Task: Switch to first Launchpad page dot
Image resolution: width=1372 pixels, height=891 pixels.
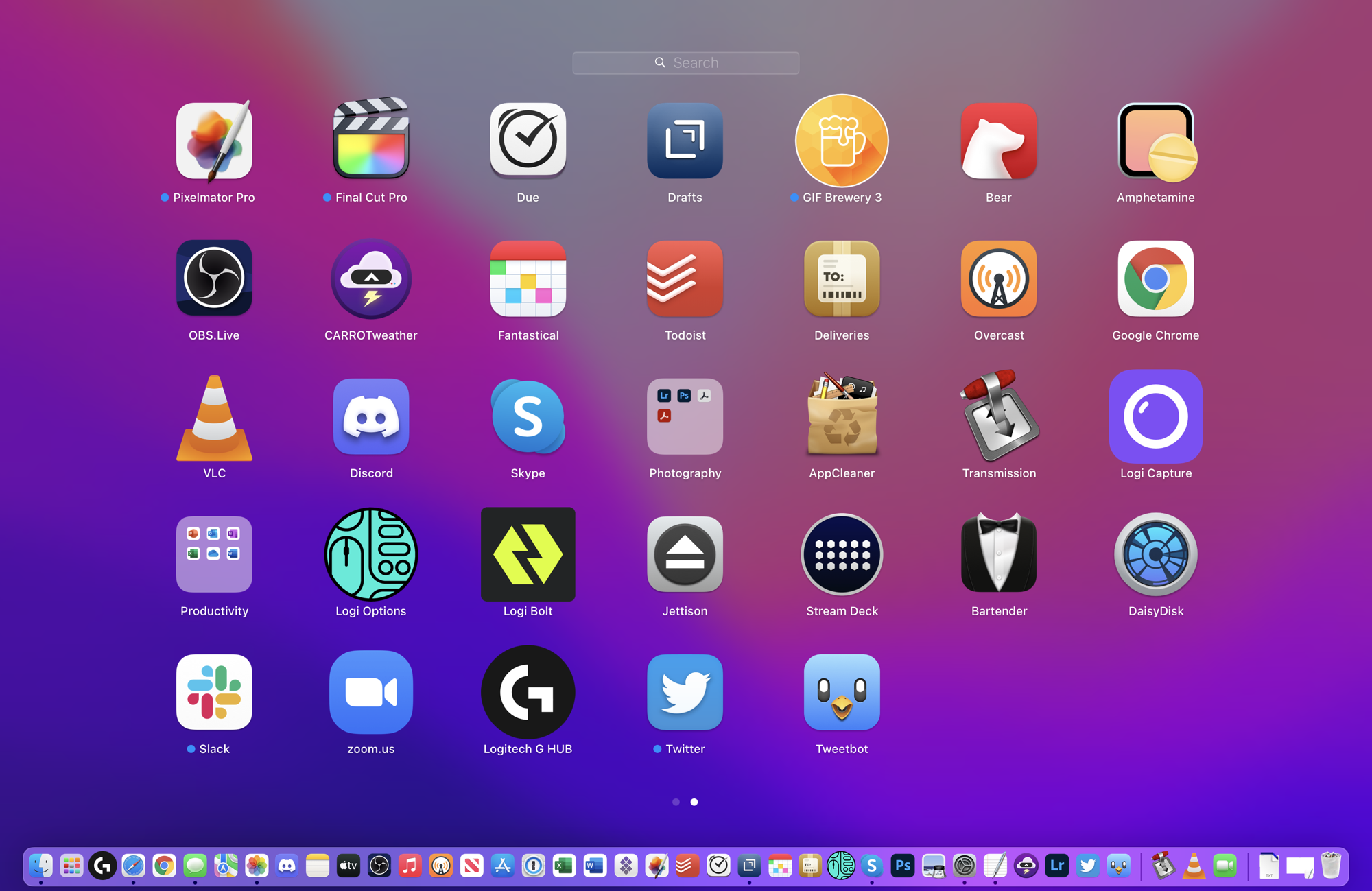Action: 676,802
